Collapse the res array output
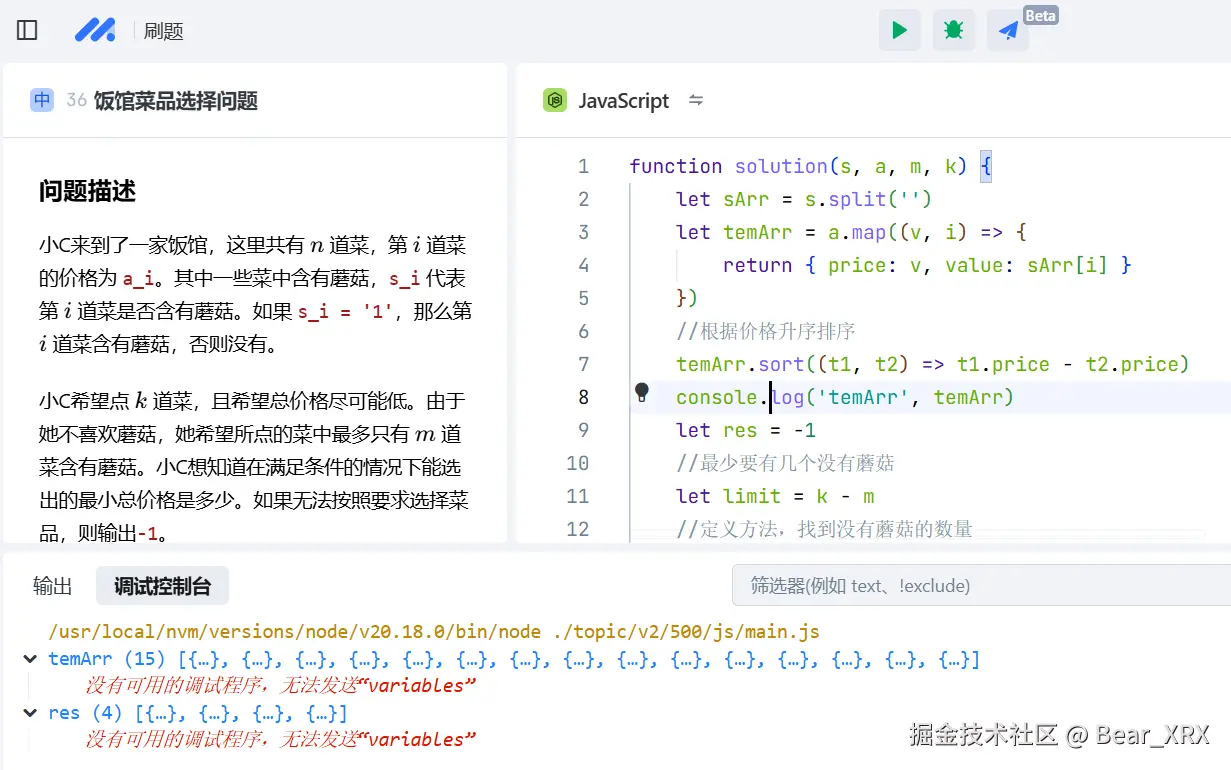1231x770 pixels. [x=29, y=713]
